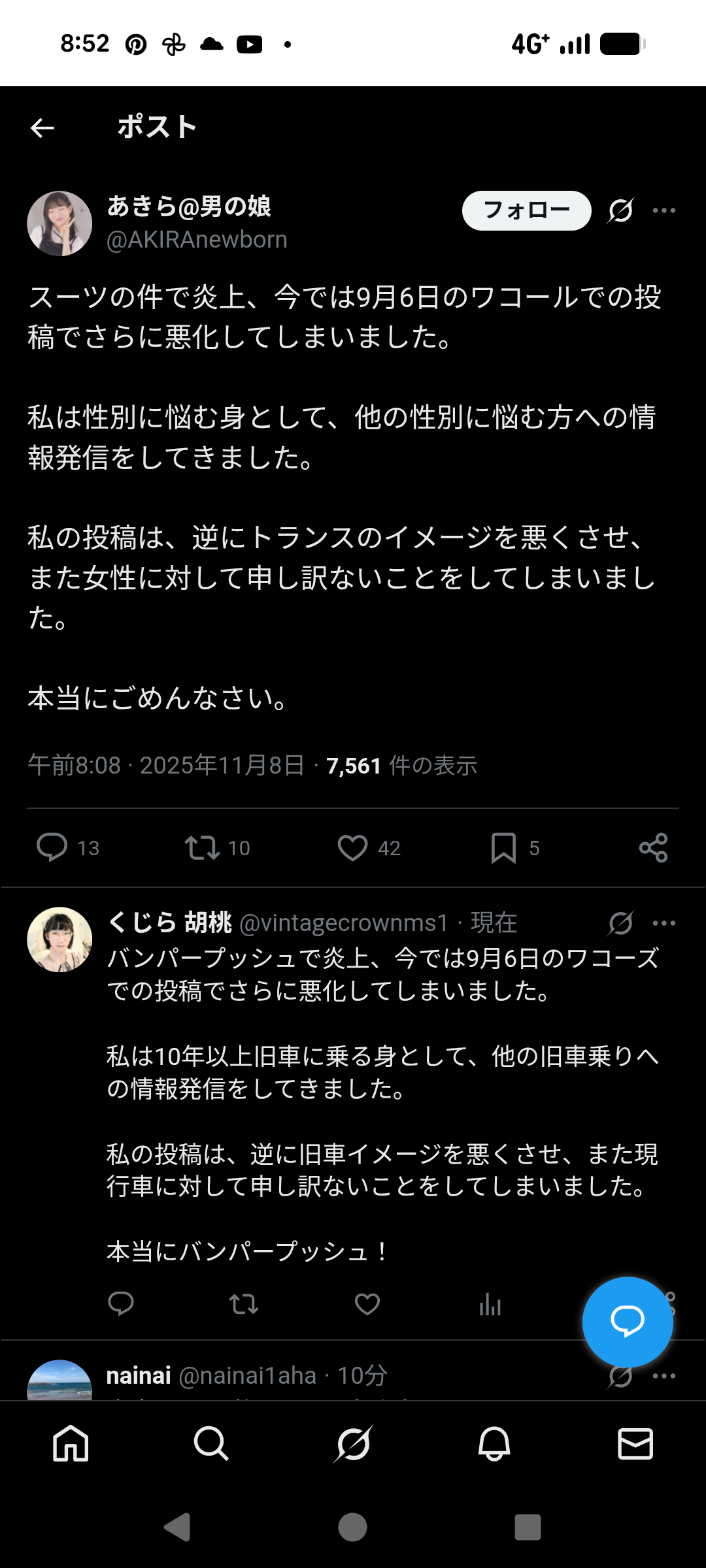Reply to the main post (13 replies)
This screenshot has width=706, height=1568.
click(52, 847)
